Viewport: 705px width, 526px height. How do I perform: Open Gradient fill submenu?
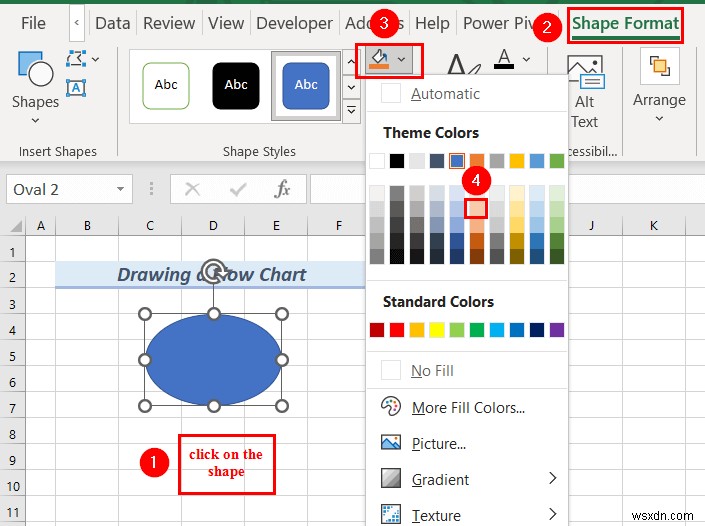[466, 479]
